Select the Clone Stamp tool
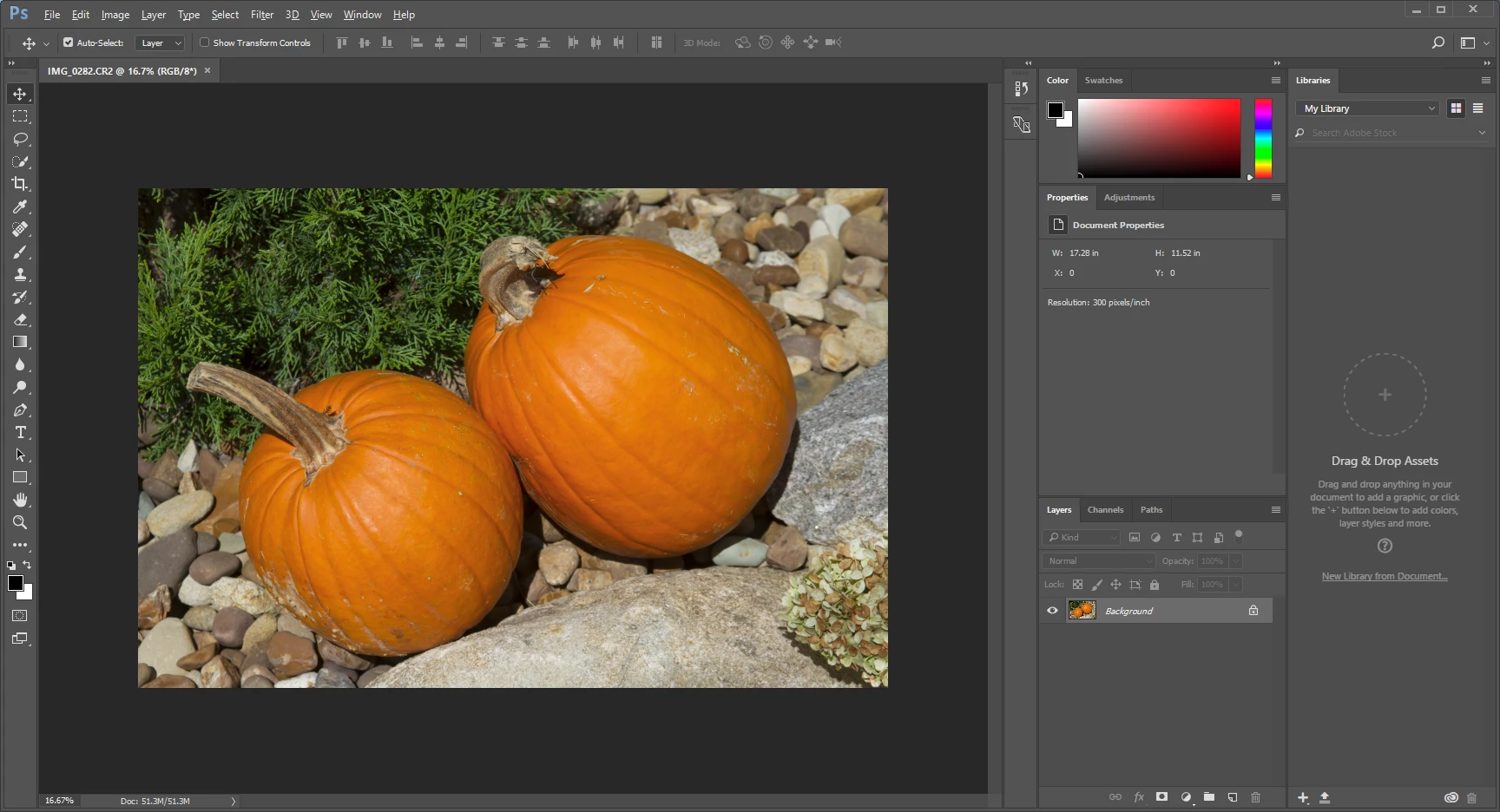Screen dimensions: 1500x812 [20, 274]
